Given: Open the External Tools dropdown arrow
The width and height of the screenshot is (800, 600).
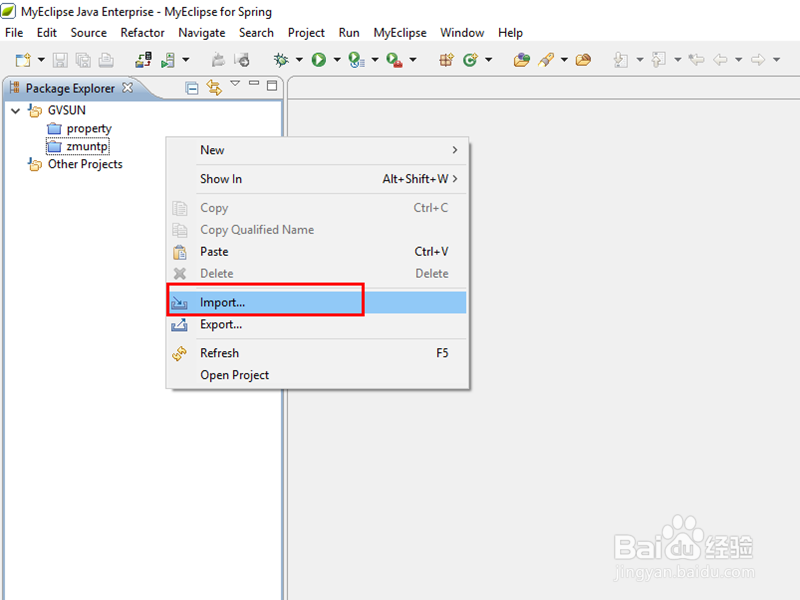Looking at the screenshot, I should click(413, 60).
